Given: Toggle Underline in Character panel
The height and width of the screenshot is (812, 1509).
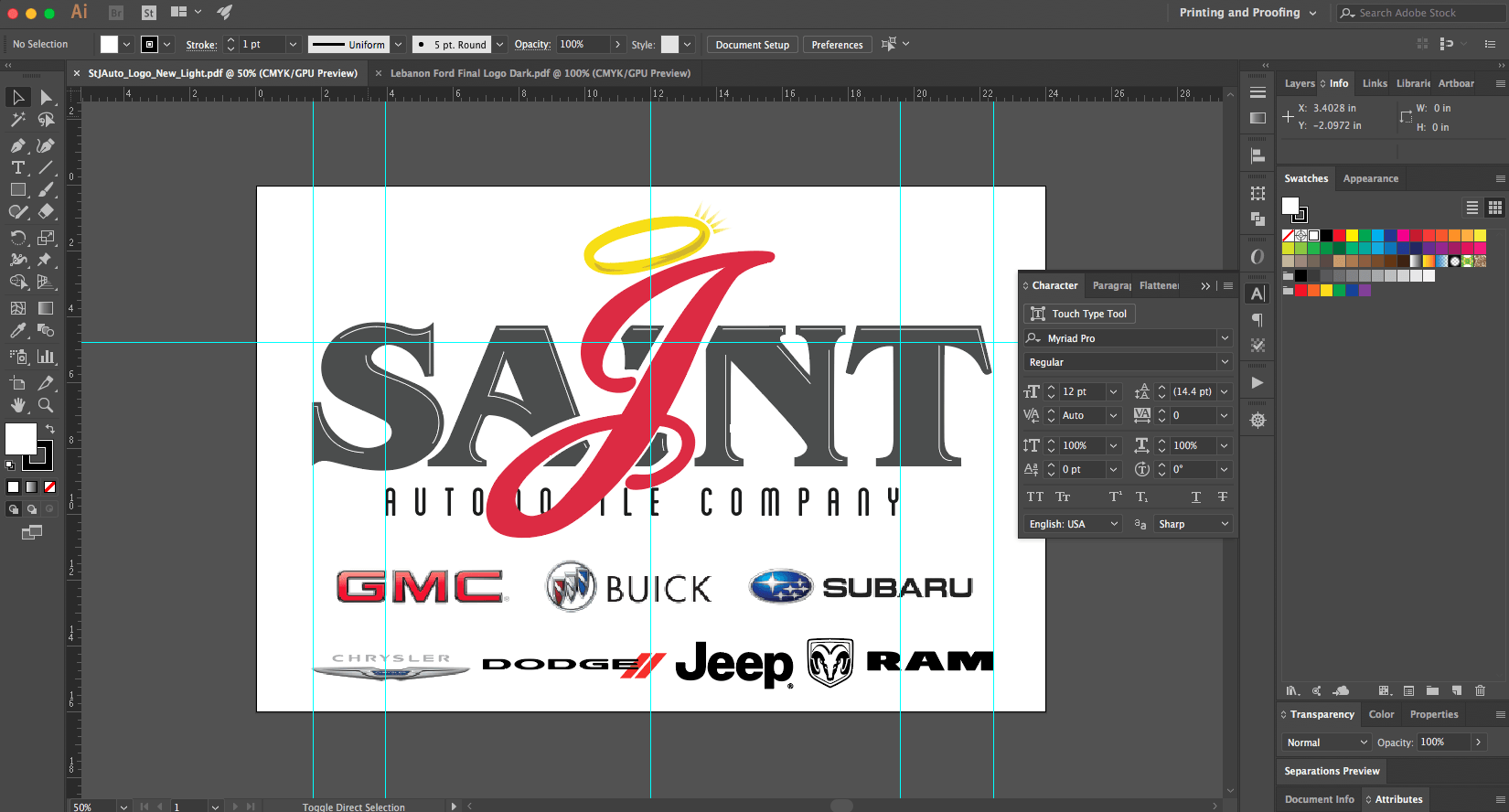Looking at the screenshot, I should coord(1195,497).
